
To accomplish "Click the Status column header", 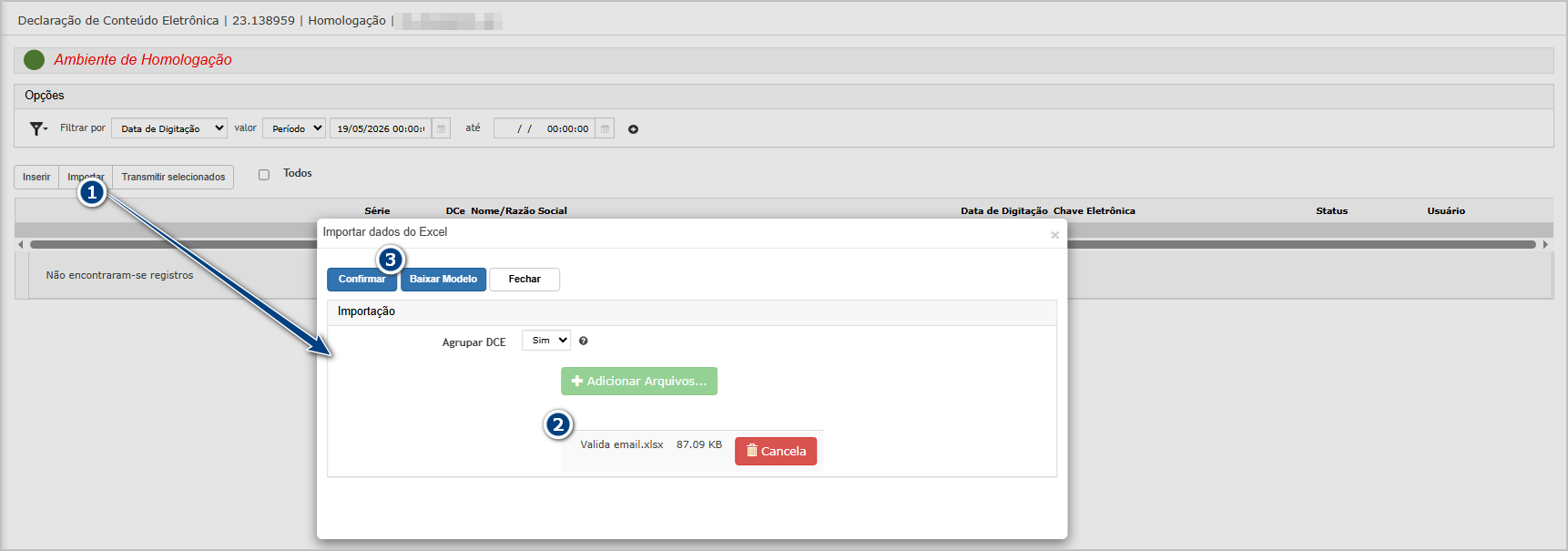I will (x=1331, y=210).
